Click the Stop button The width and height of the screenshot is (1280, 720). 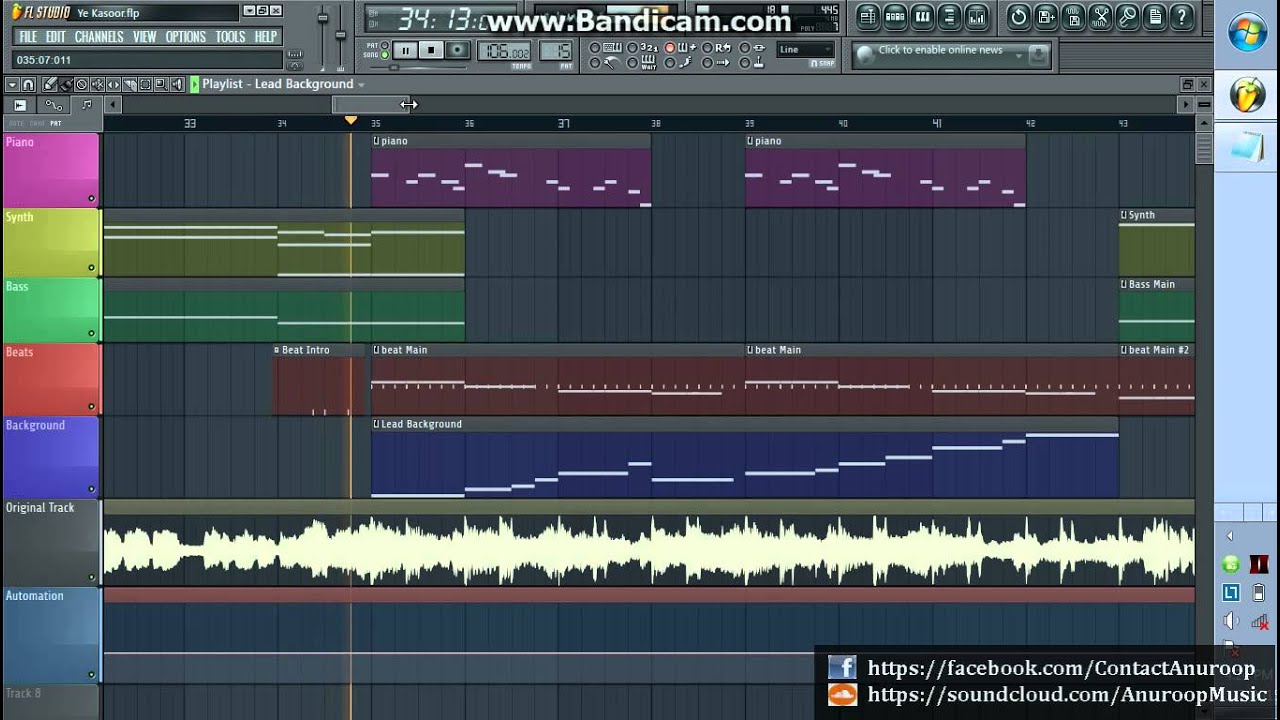[431, 50]
